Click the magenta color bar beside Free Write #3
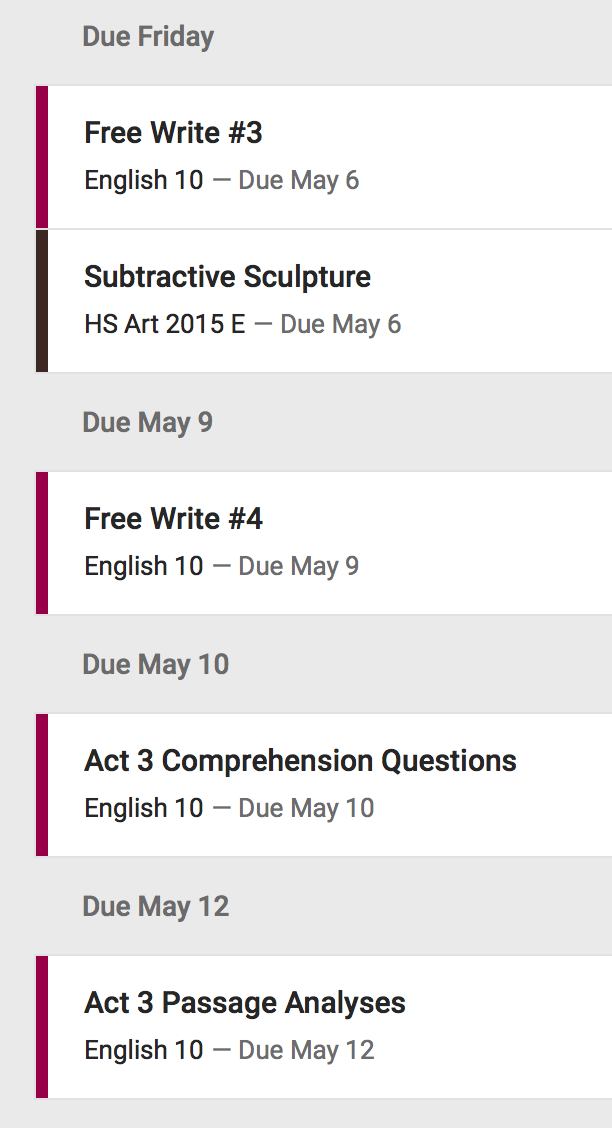The width and height of the screenshot is (612, 1128). pyautogui.click(x=42, y=157)
